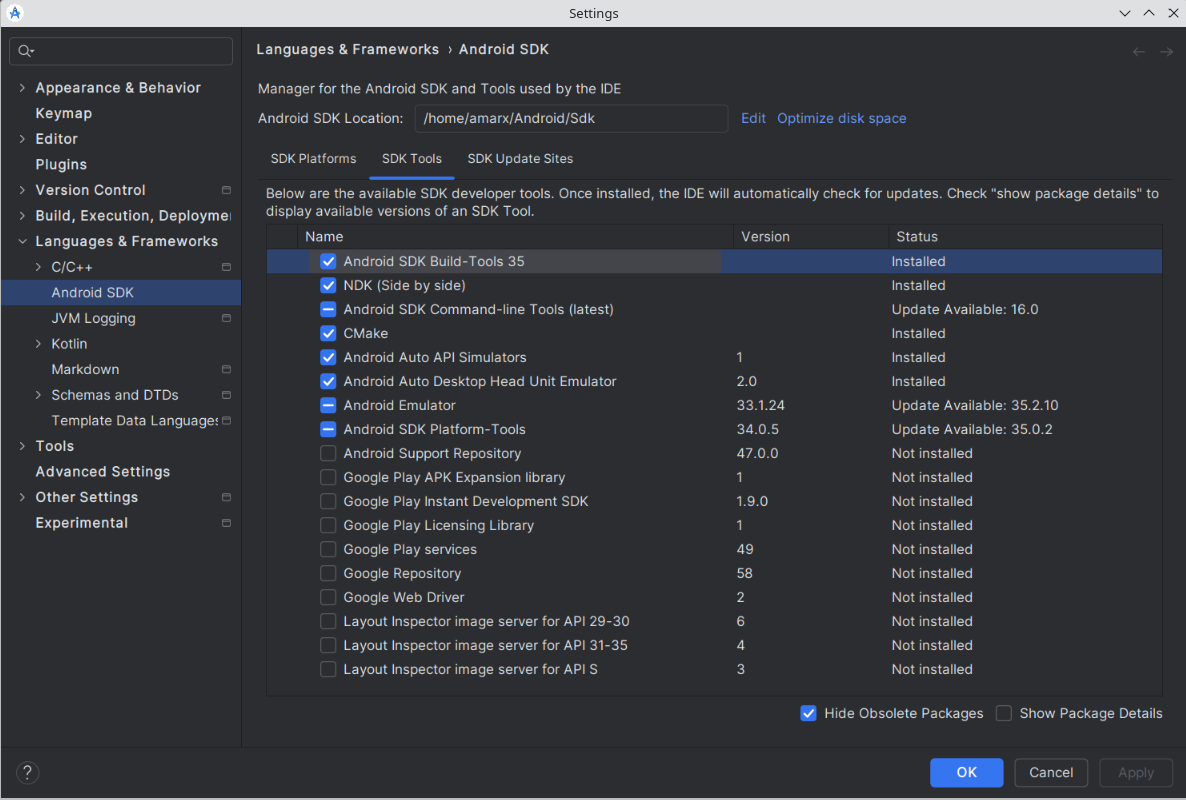Click the Help question mark button
This screenshot has height=800, width=1186.
click(x=27, y=772)
